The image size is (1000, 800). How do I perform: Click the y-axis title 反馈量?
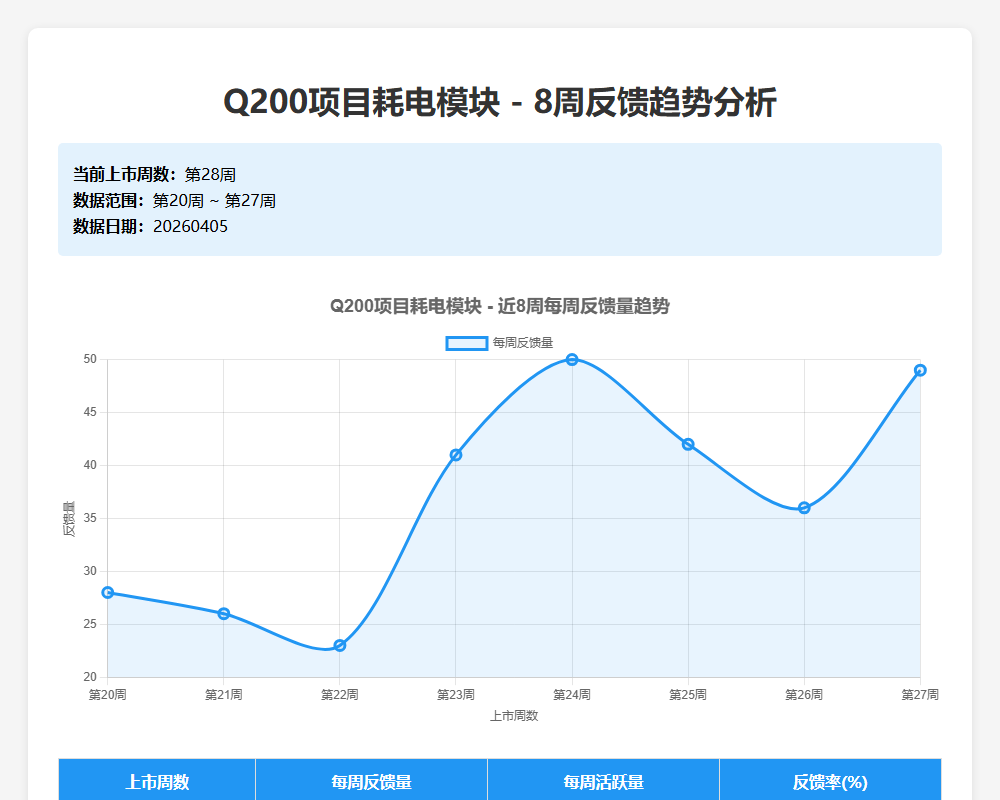click(x=69, y=519)
